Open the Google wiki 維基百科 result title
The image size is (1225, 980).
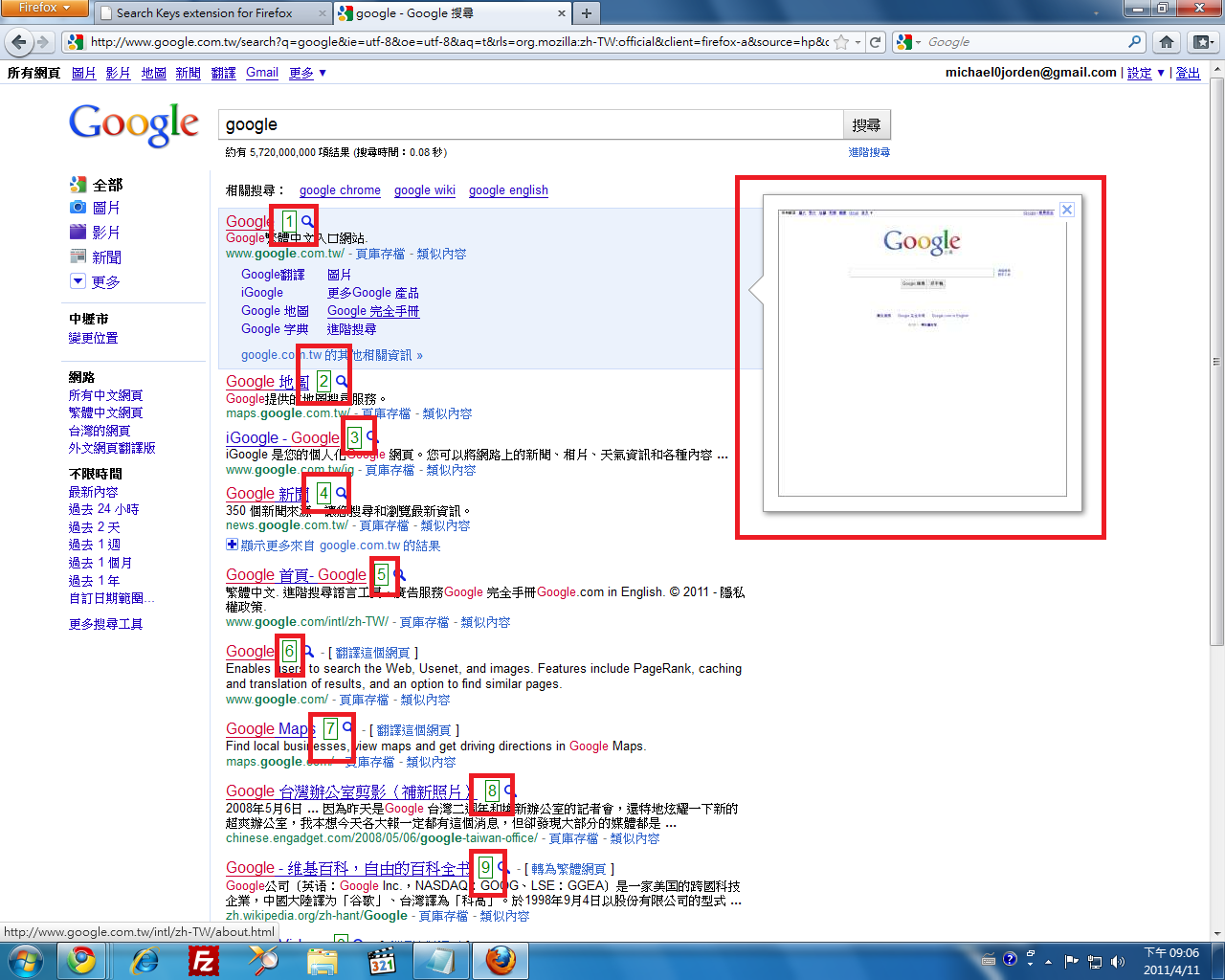348,869
